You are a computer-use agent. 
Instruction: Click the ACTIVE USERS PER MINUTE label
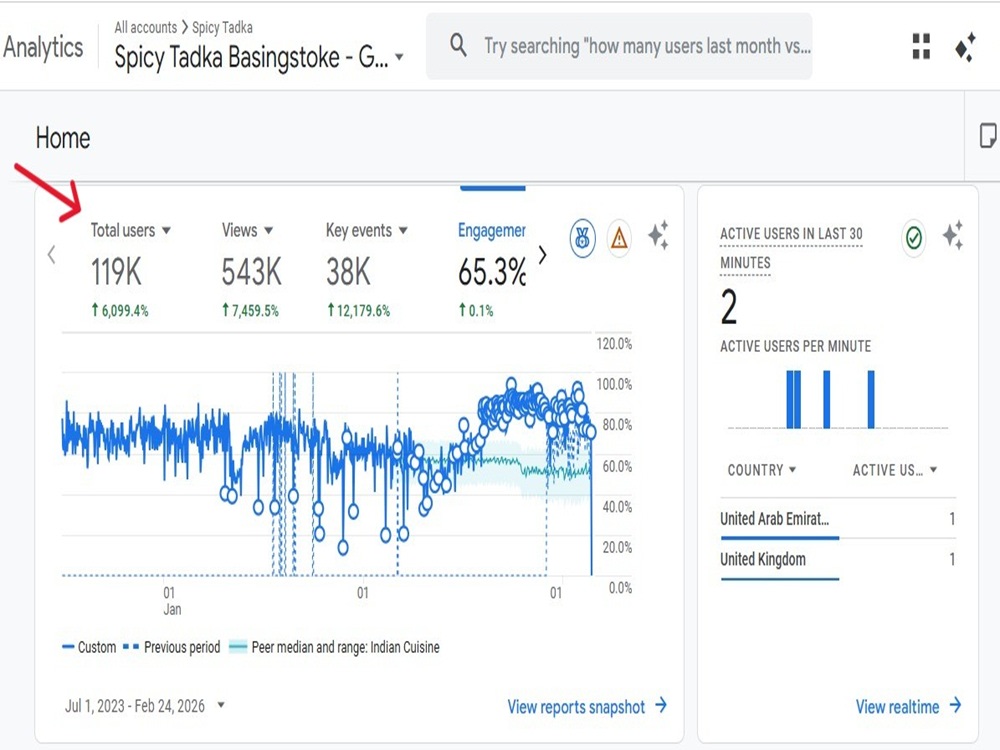coord(795,346)
